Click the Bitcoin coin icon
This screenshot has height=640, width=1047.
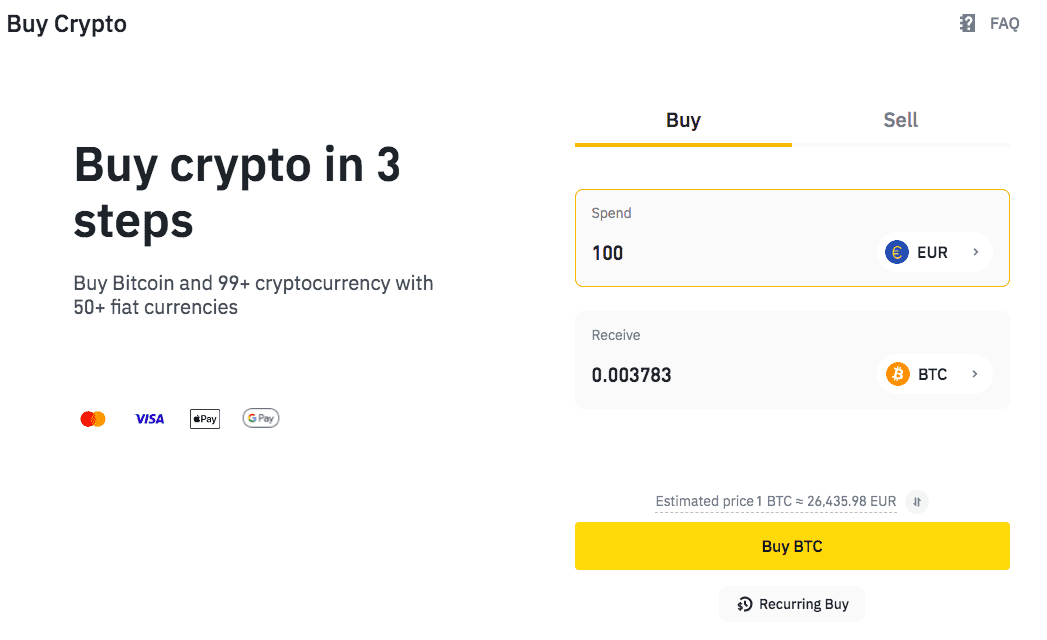(898, 374)
